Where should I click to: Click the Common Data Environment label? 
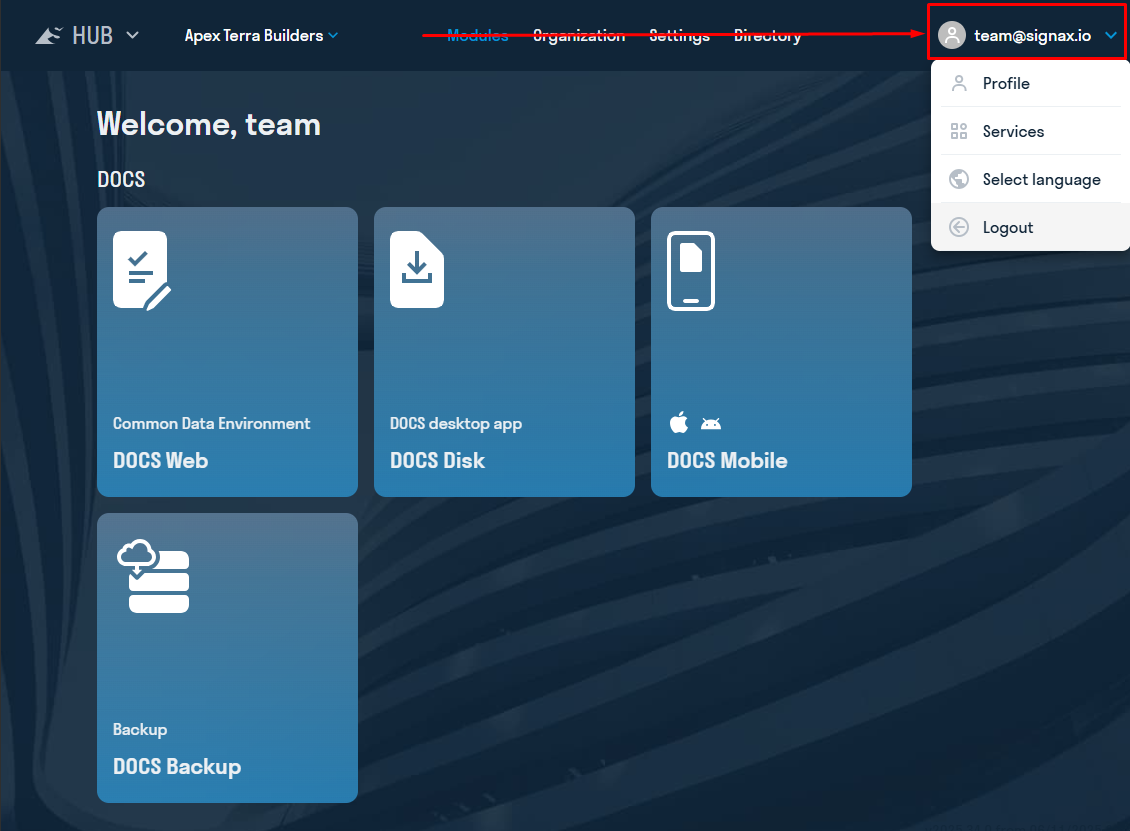pyautogui.click(x=211, y=424)
